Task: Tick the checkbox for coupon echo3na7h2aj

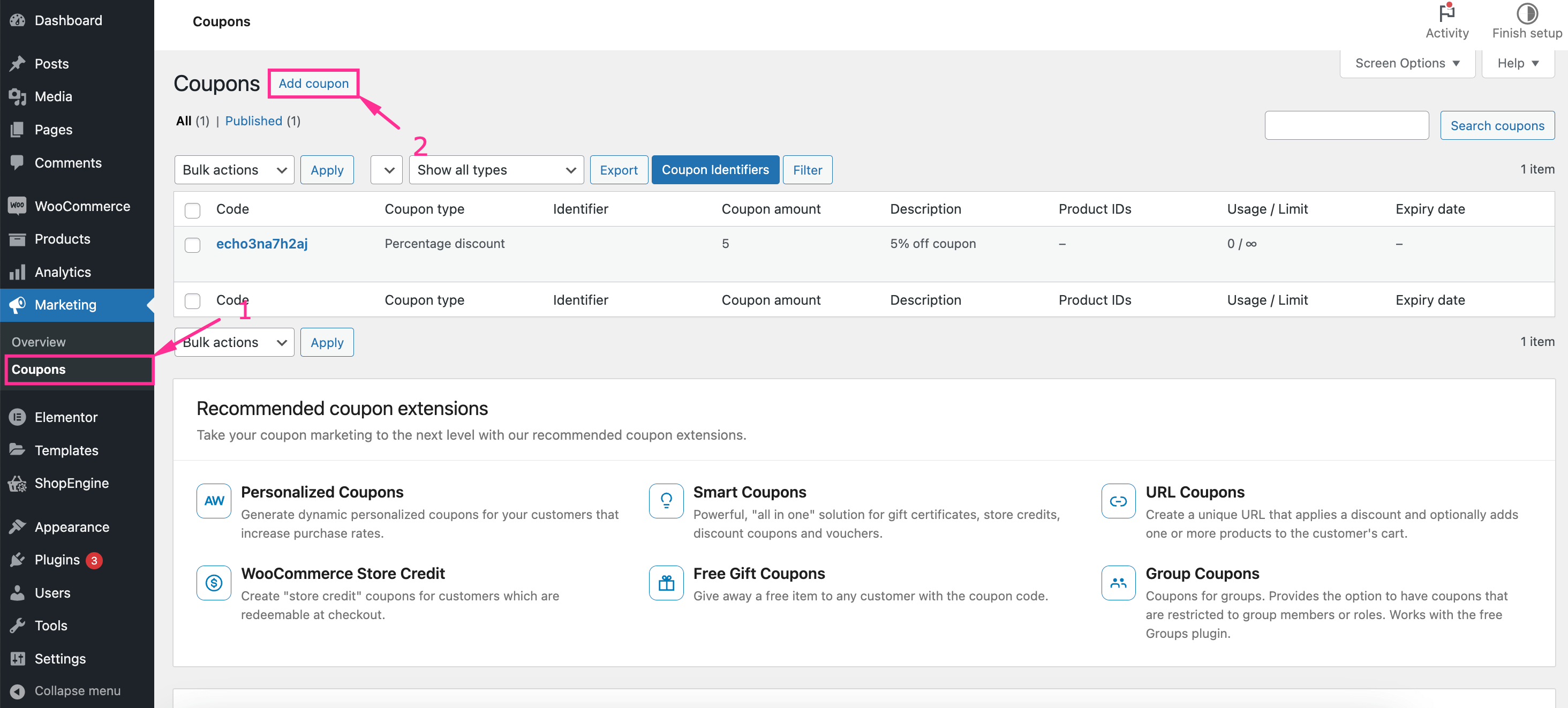Action: pyautogui.click(x=192, y=245)
